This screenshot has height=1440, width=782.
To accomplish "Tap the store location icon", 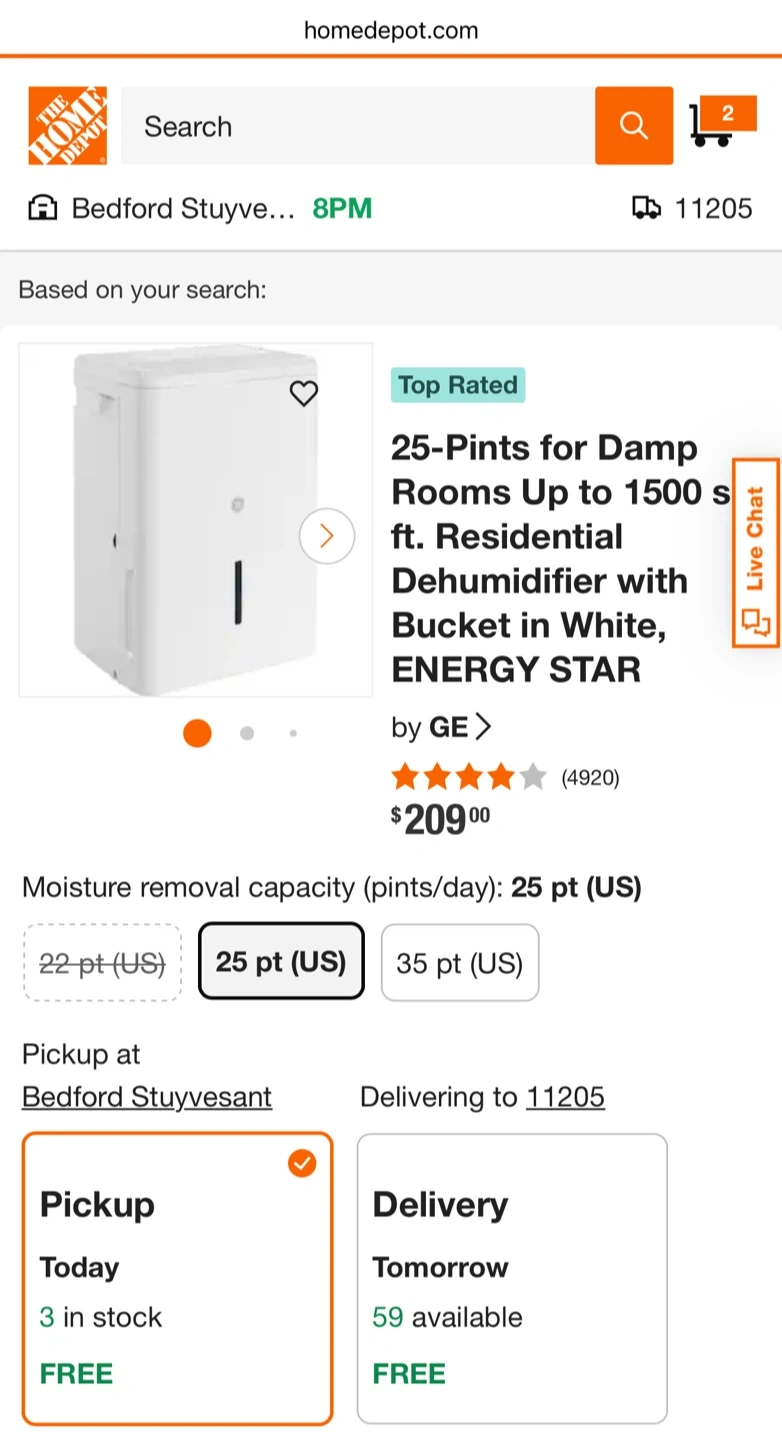I will tap(42, 208).
